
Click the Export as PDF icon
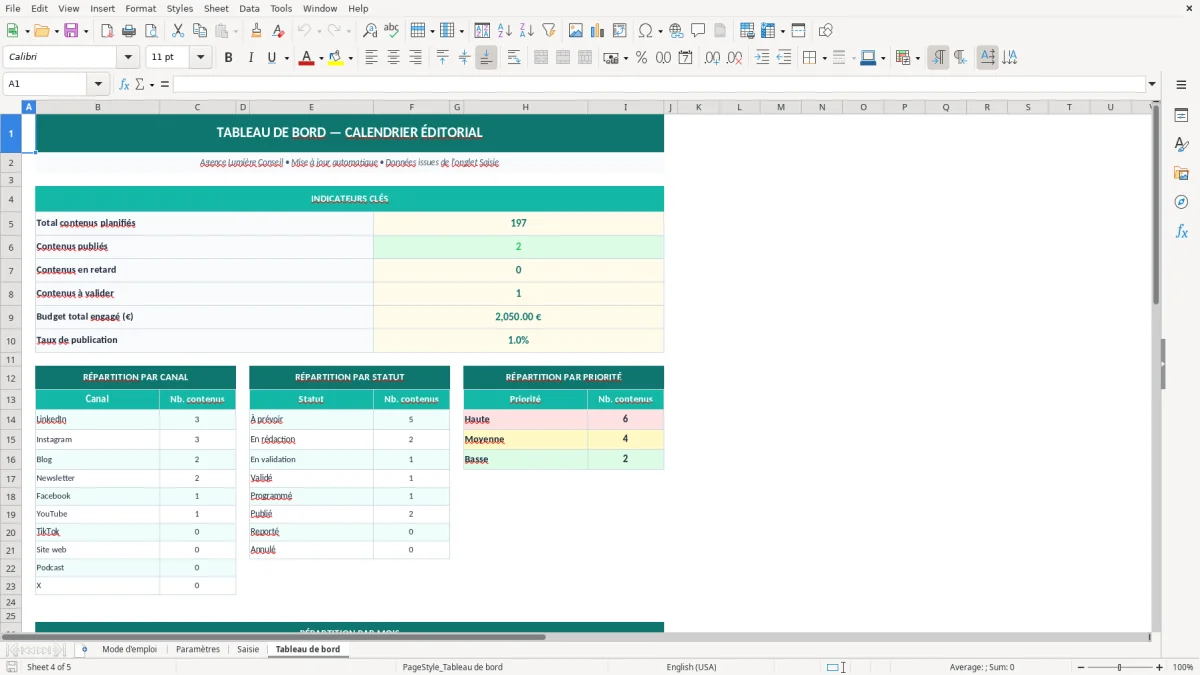coord(107,31)
